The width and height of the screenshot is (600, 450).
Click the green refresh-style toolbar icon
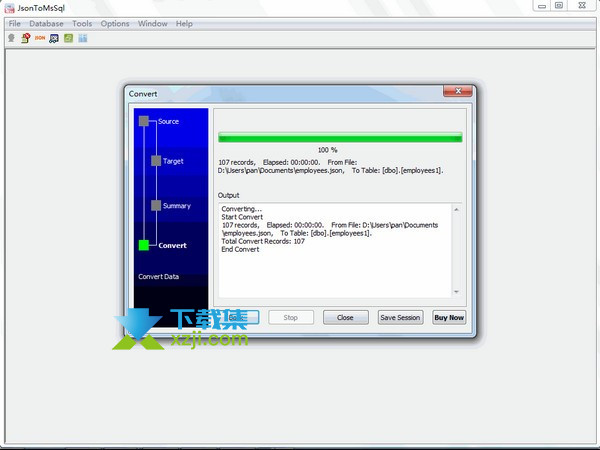coord(68,38)
